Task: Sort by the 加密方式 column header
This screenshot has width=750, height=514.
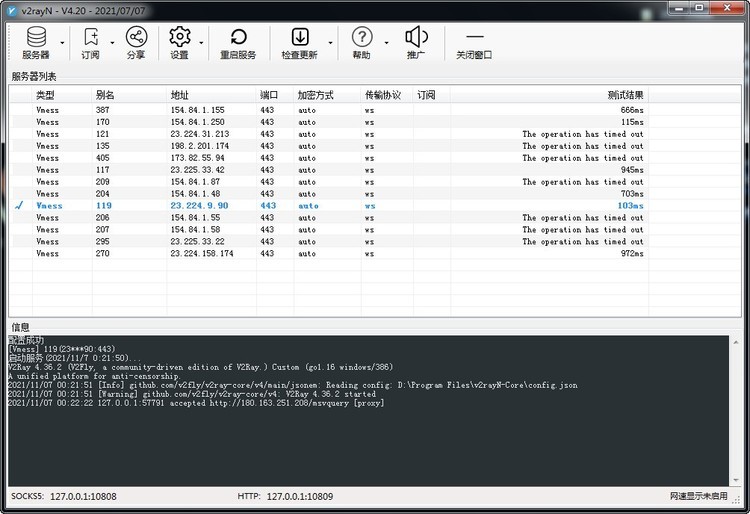Action: click(x=327, y=95)
